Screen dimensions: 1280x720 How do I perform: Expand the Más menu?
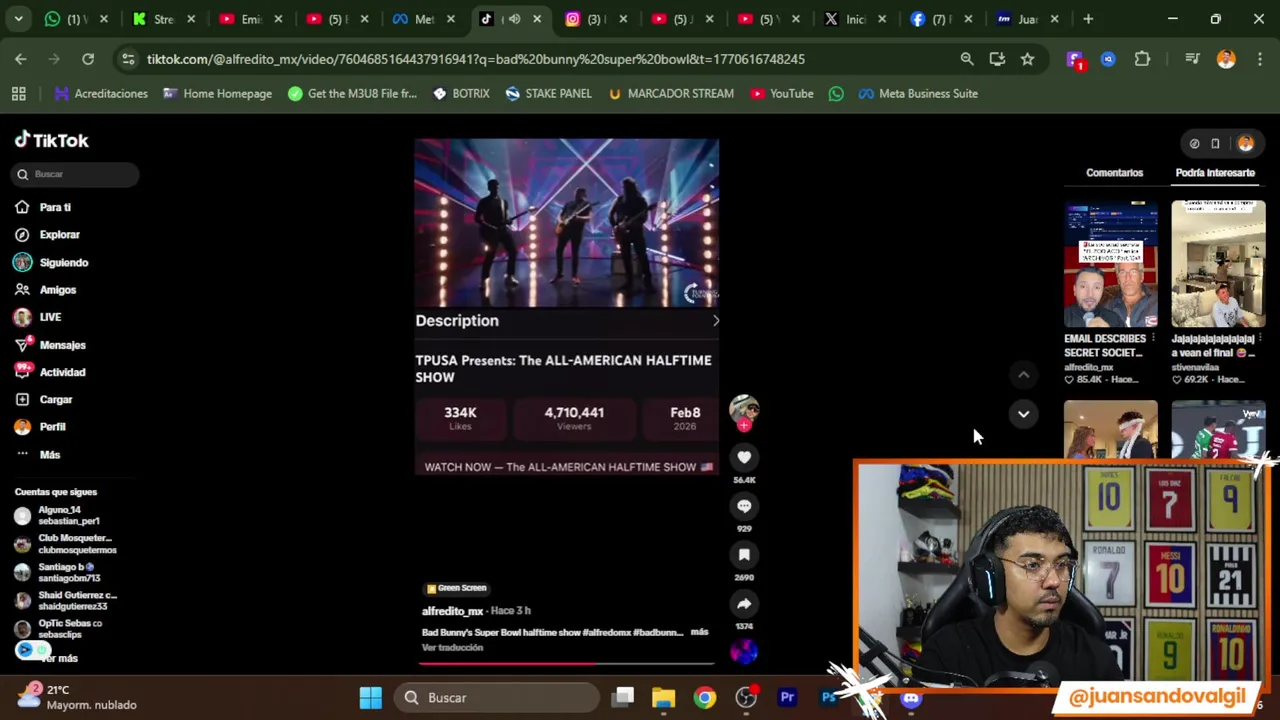(49, 454)
